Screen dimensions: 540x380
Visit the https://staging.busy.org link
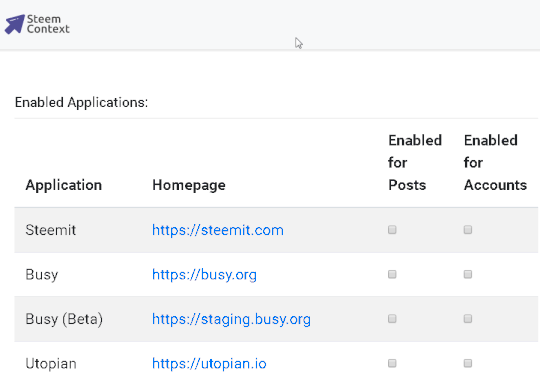point(231,319)
